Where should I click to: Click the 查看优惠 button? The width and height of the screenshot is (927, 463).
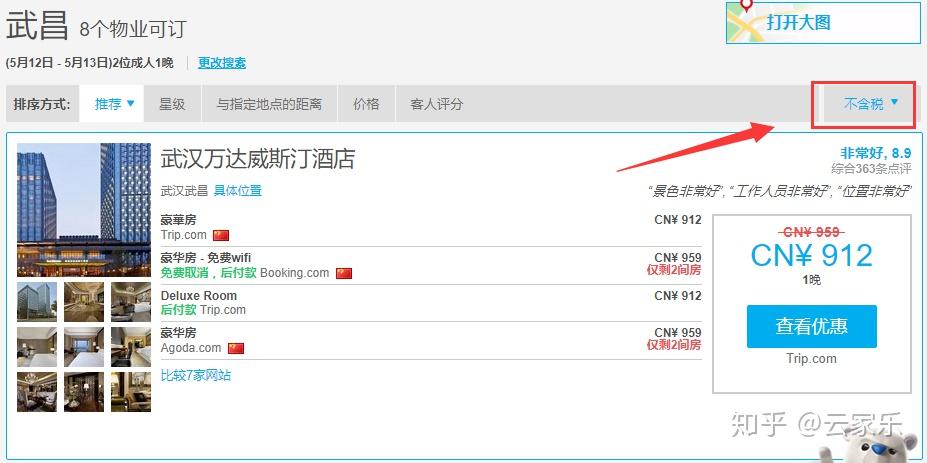pos(811,326)
